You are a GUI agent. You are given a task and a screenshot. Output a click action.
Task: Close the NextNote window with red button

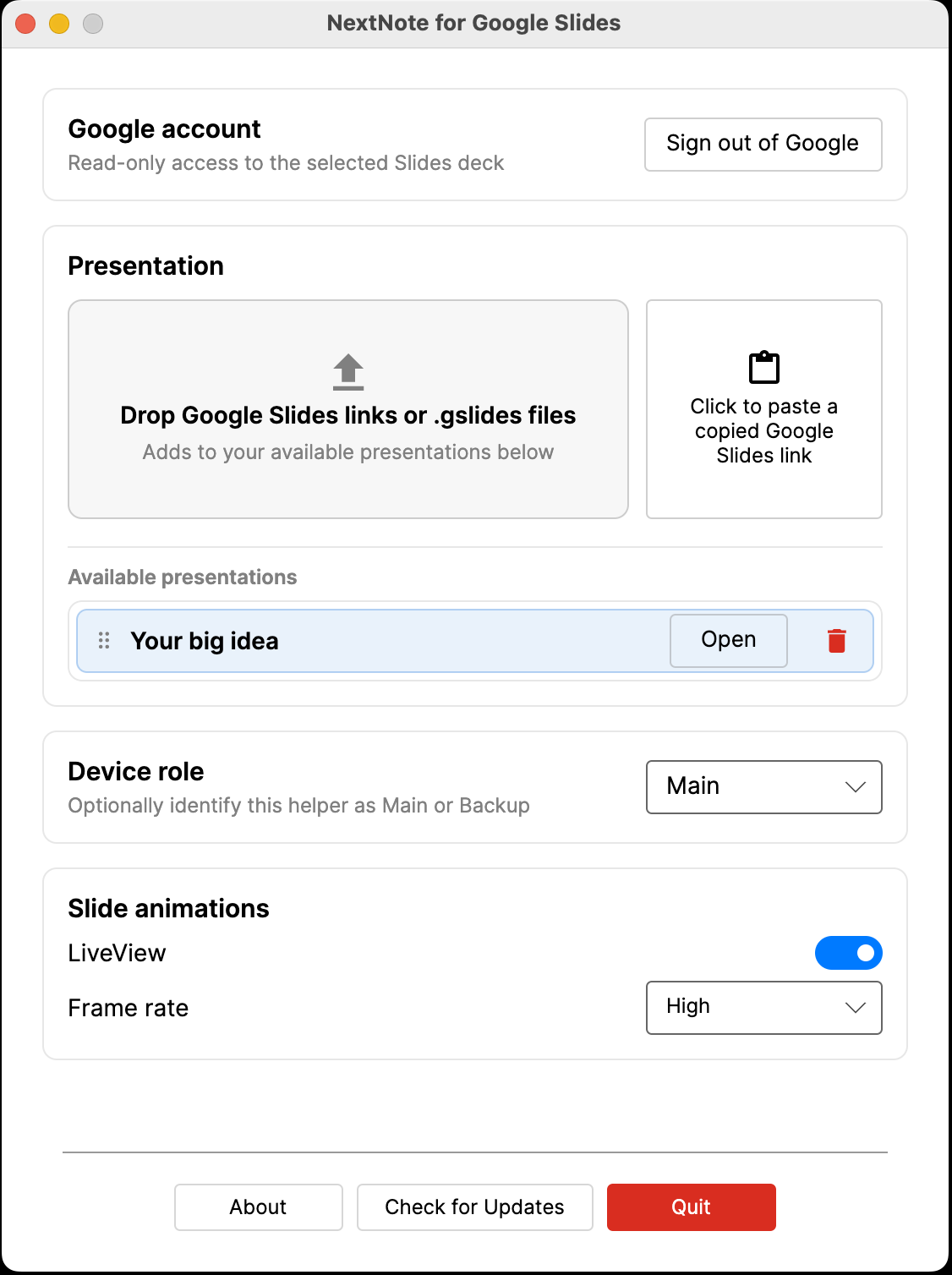[x=26, y=24]
